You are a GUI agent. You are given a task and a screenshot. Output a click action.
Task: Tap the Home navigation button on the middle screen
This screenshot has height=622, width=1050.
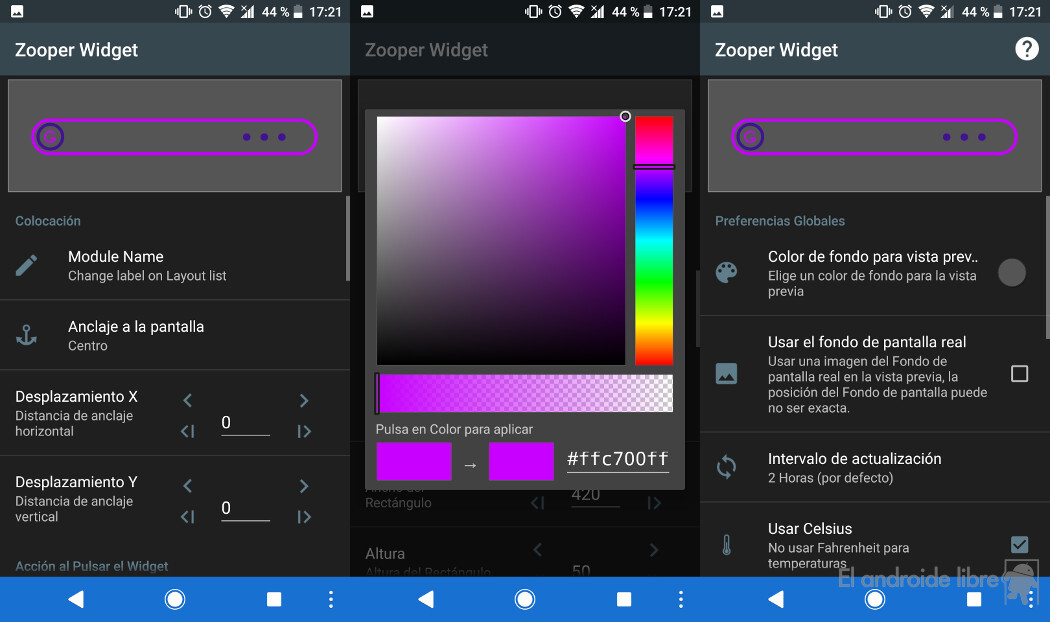click(525, 599)
